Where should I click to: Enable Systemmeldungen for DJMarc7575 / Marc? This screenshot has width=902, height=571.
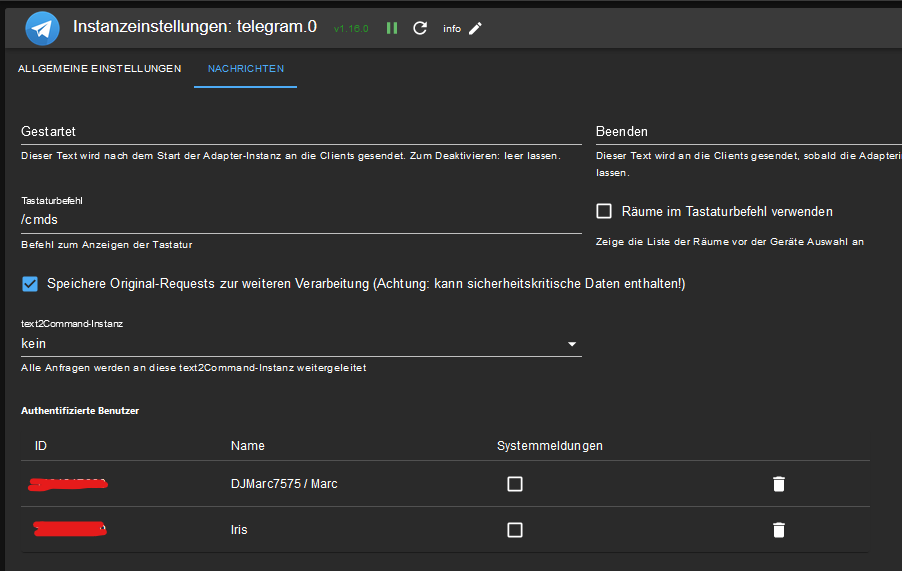coord(515,484)
